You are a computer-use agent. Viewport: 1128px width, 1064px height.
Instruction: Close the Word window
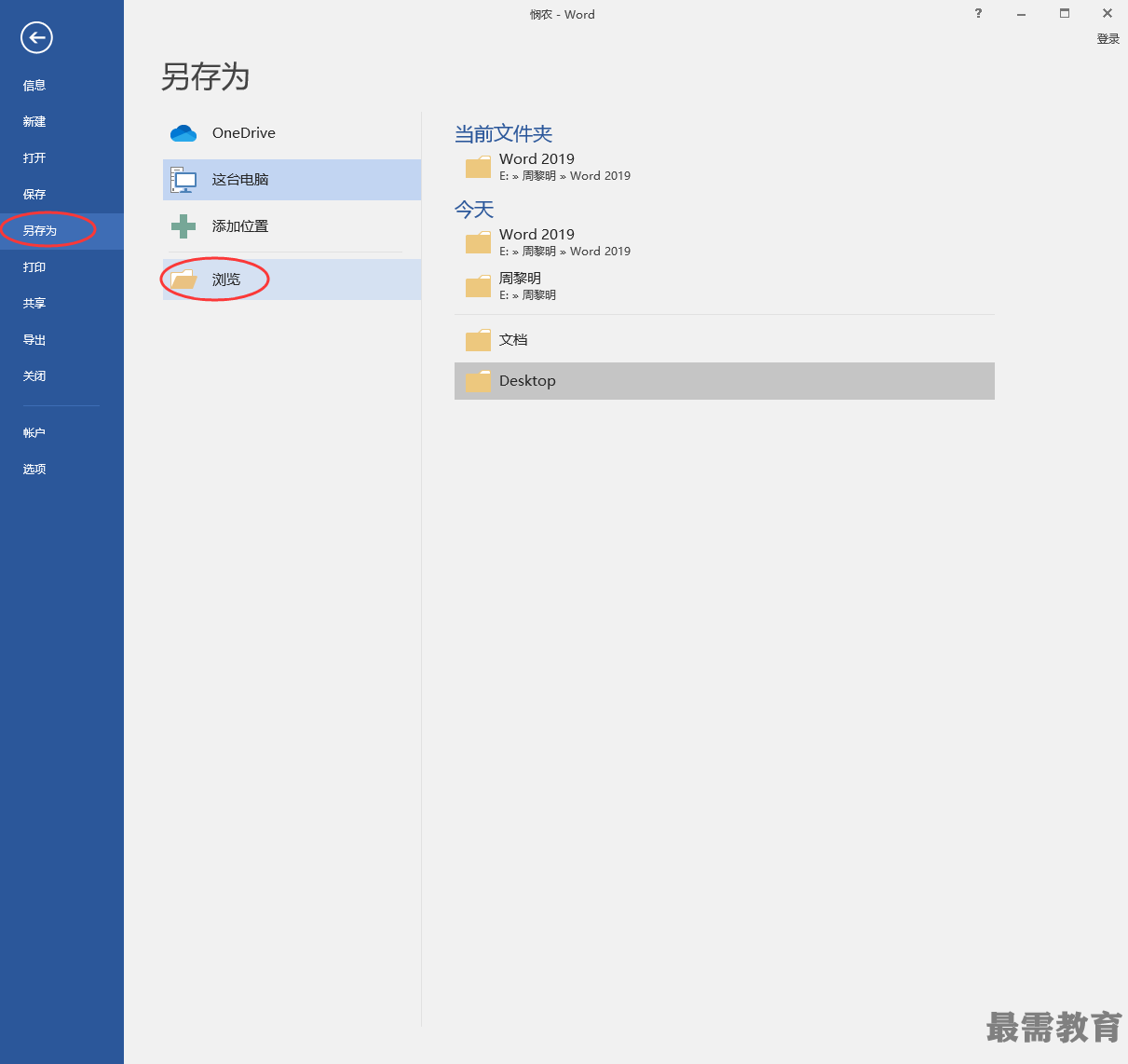[1107, 14]
